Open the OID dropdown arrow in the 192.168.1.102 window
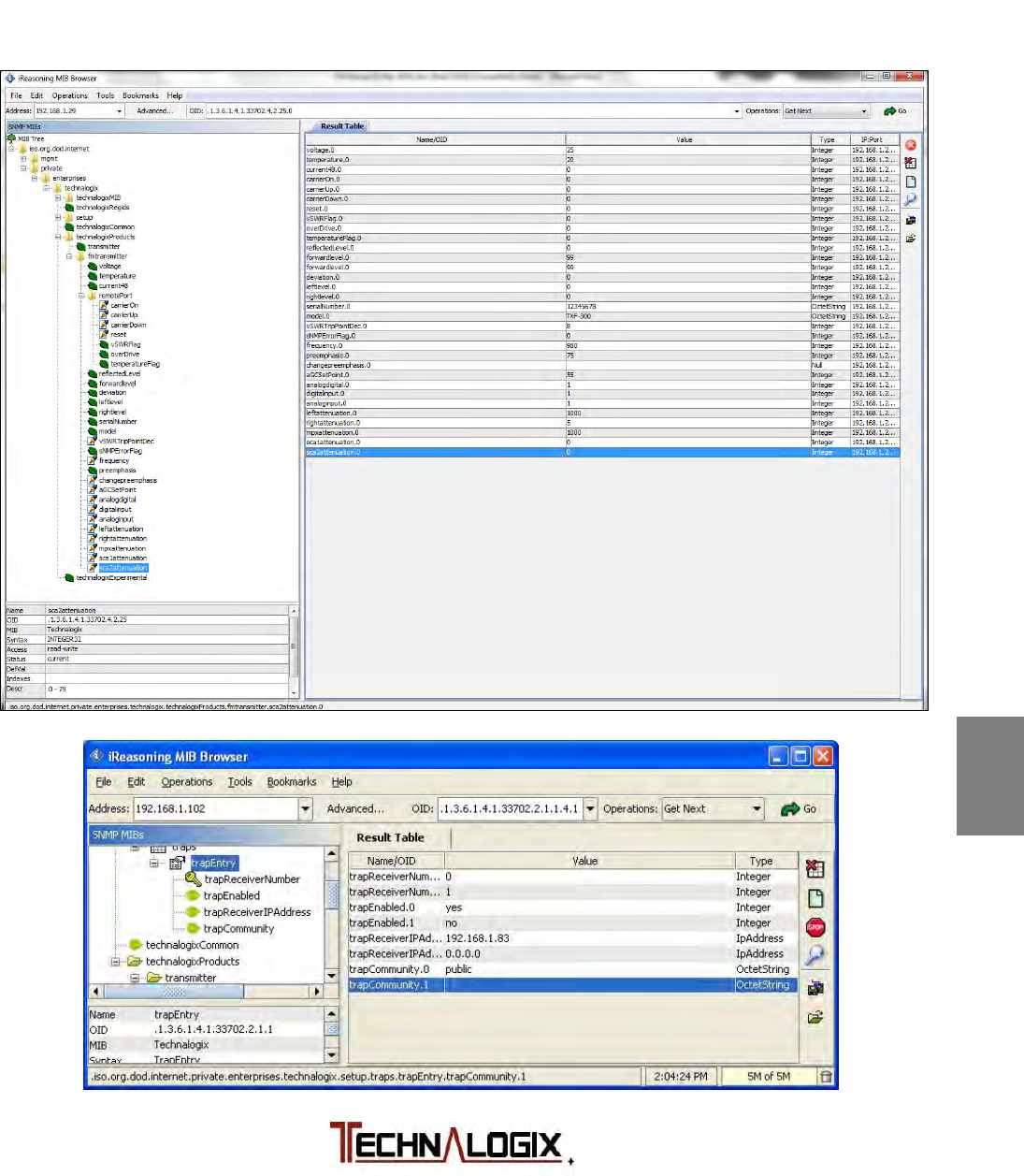This screenshot has width=1024, height=1176. pyautogui.click(x=590, y=809)
